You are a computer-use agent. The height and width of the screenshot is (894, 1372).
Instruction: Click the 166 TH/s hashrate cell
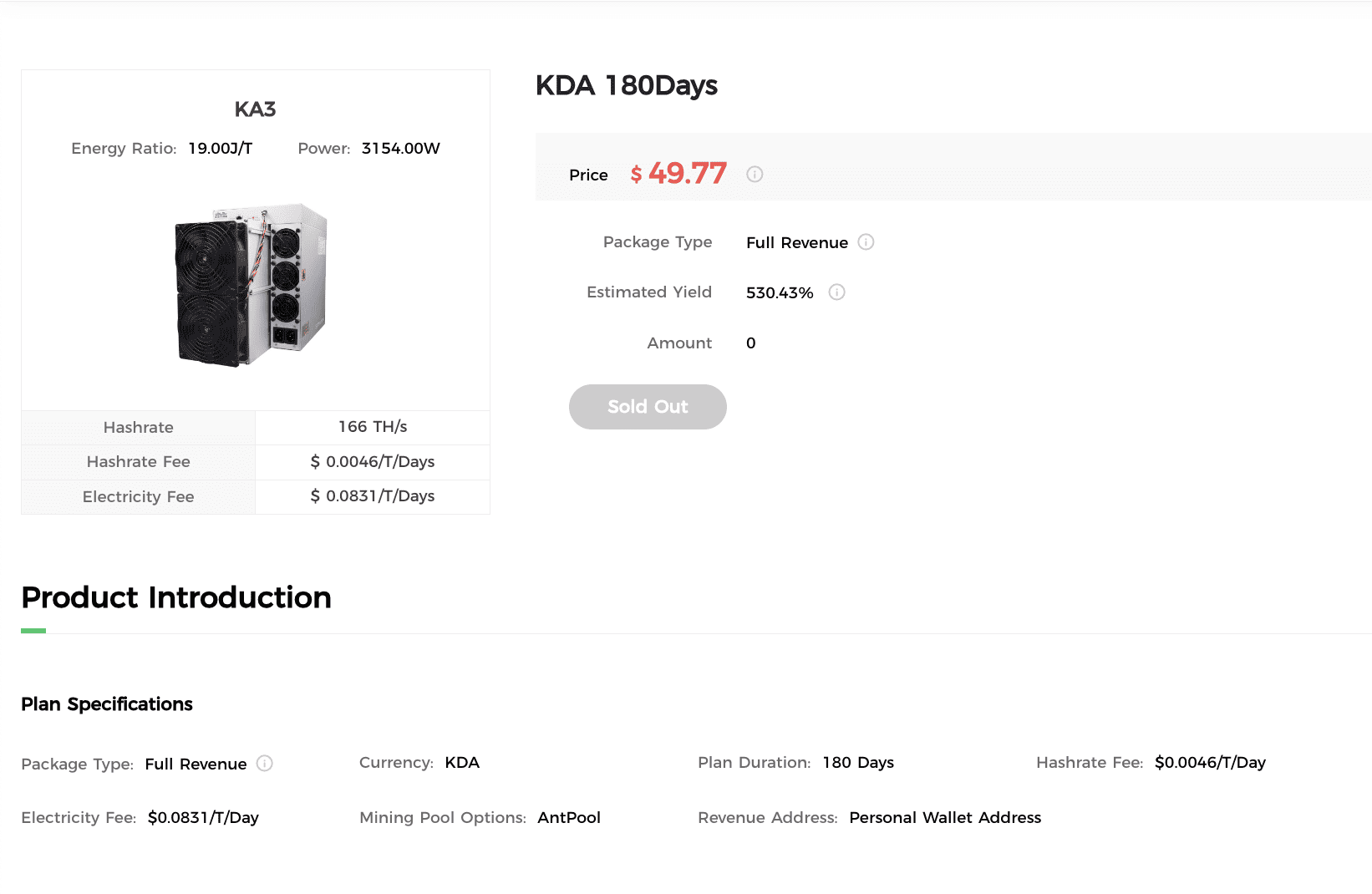(x=373, y=427)
